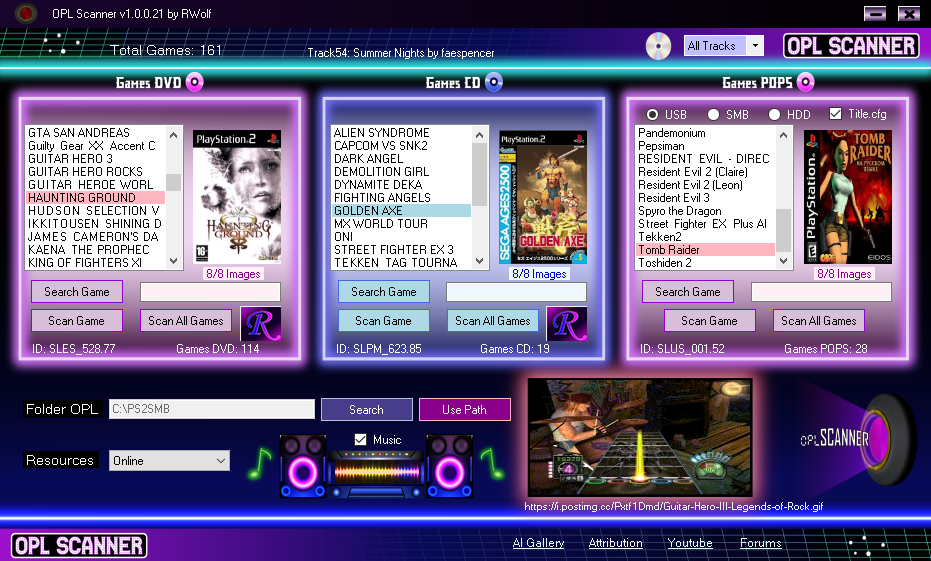Click Scan All Games in CD panel
The height and width of the screenshot is (561, 931).
(x=493, y=321)
